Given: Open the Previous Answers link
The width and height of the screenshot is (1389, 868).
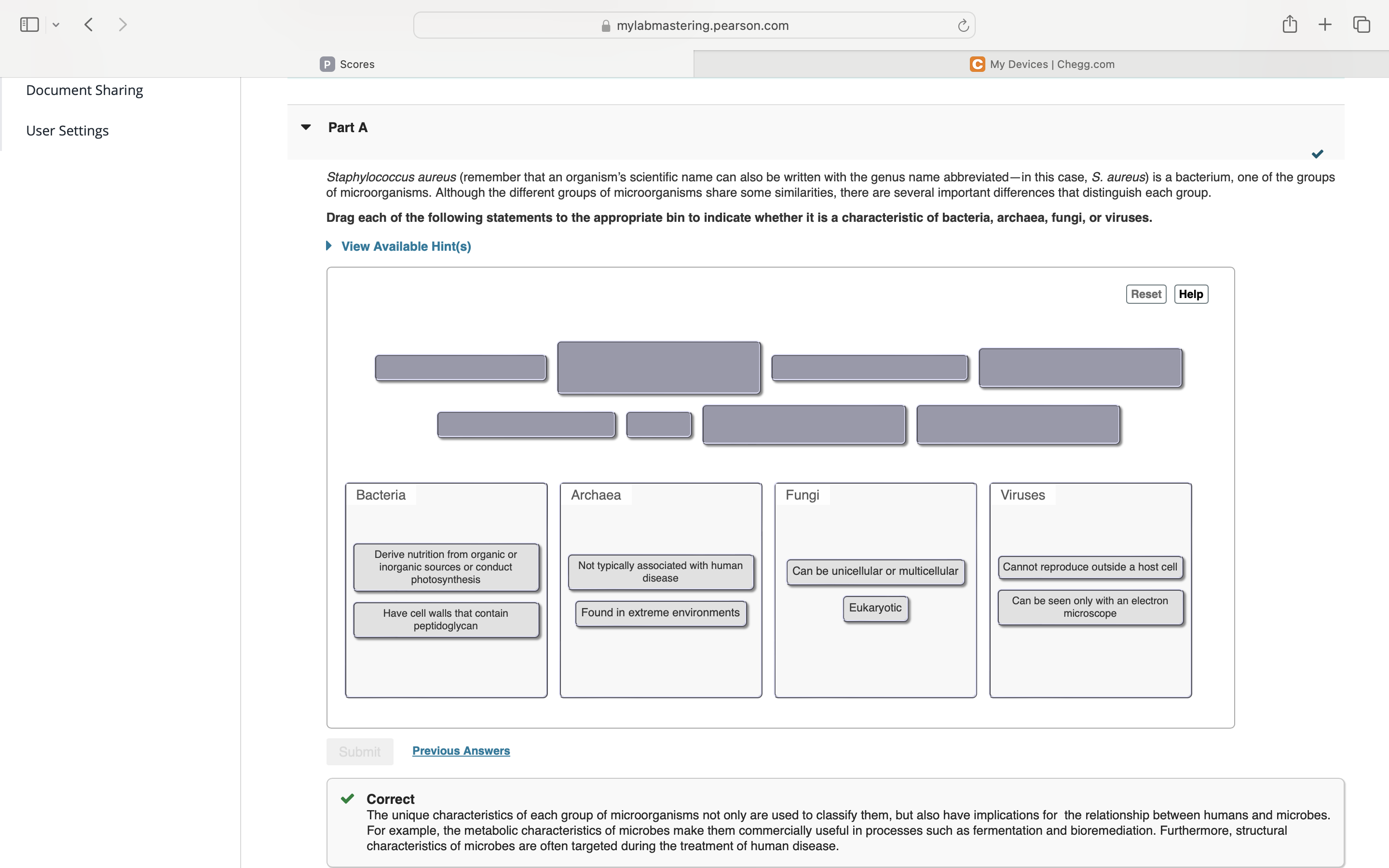Looking at the screenshot, I should coord(461,751).
